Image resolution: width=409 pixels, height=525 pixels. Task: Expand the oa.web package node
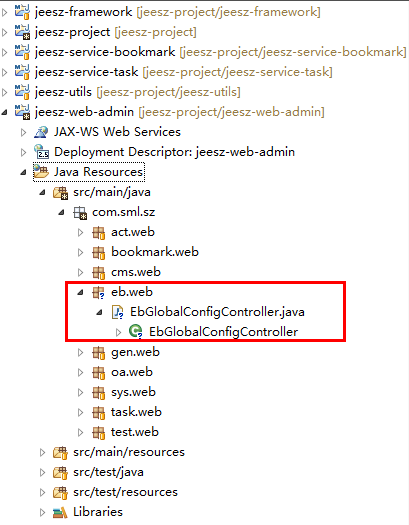coord(80,373)
